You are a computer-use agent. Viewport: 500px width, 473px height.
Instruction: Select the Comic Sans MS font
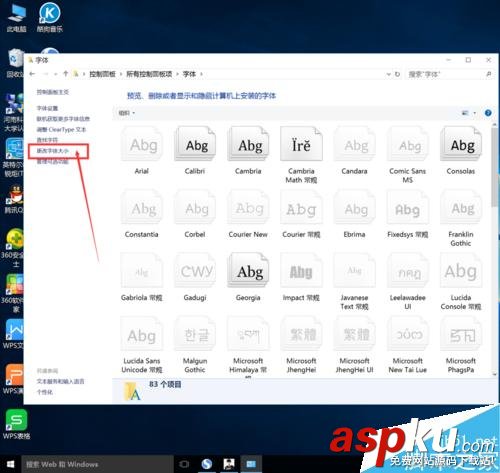[x=408, y=144]
